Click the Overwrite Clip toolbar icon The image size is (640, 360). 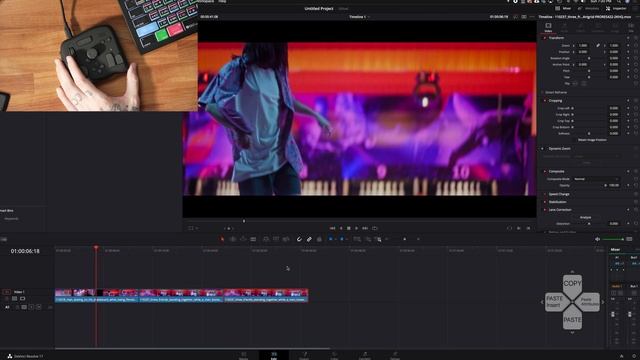click(276, 239)
